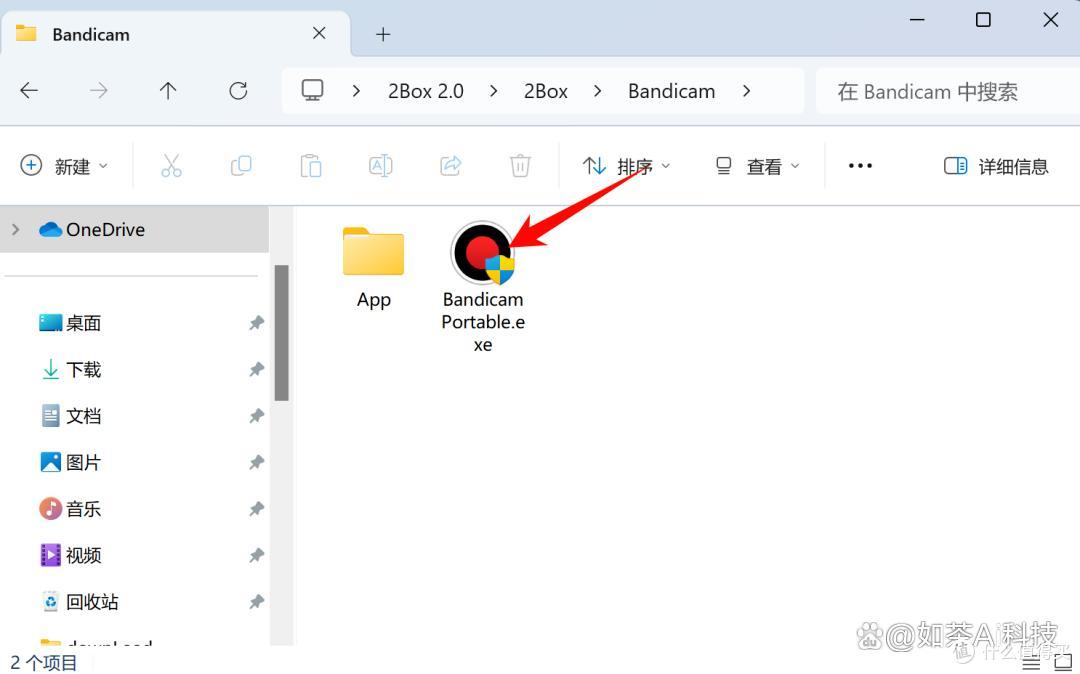1080x674 pixels.
Task: Add a new tab with plus
Action: (x=383, y=34)
